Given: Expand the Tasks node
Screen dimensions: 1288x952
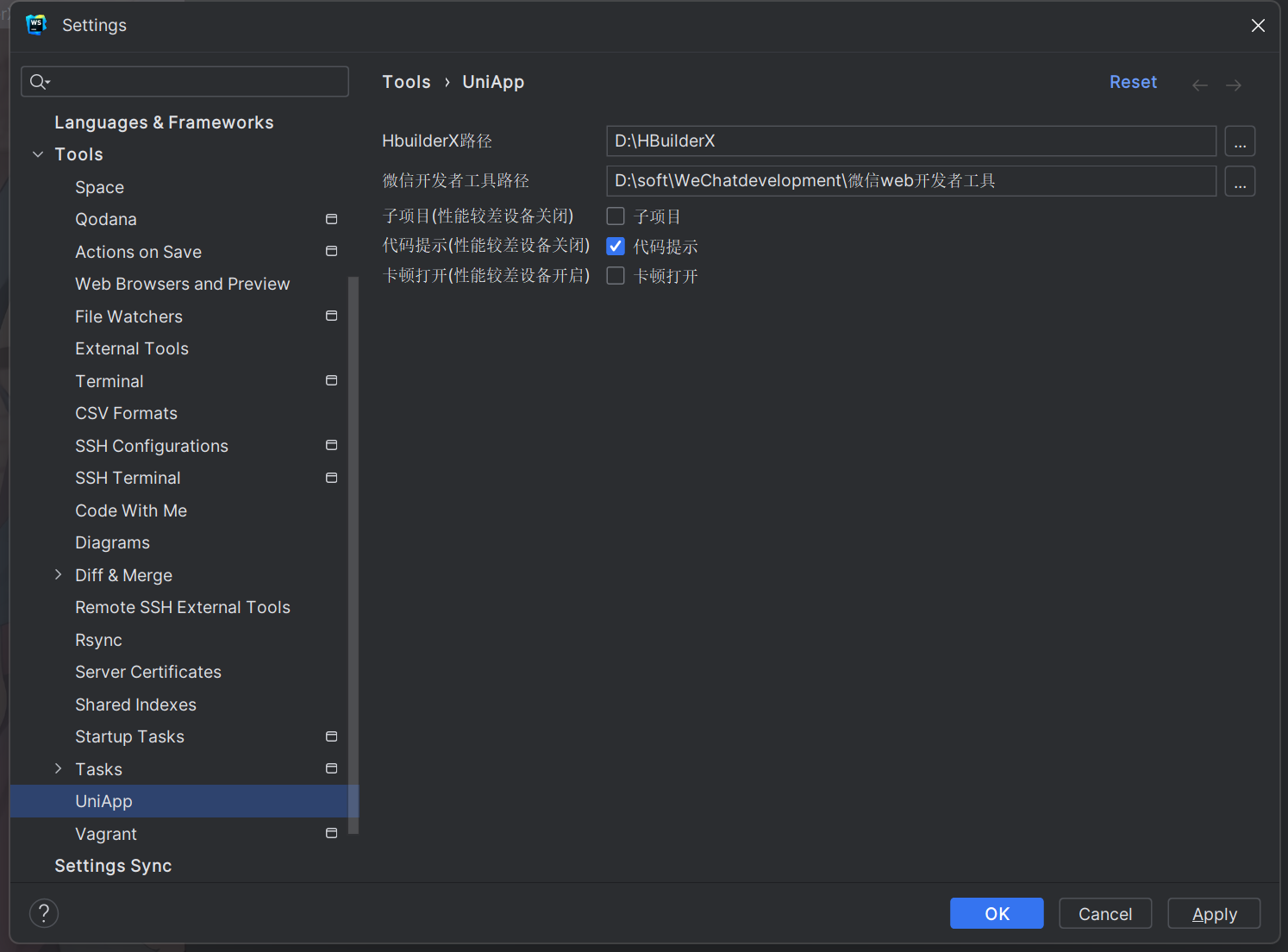Looking at the screenshot, I should [x=59, y=768].
